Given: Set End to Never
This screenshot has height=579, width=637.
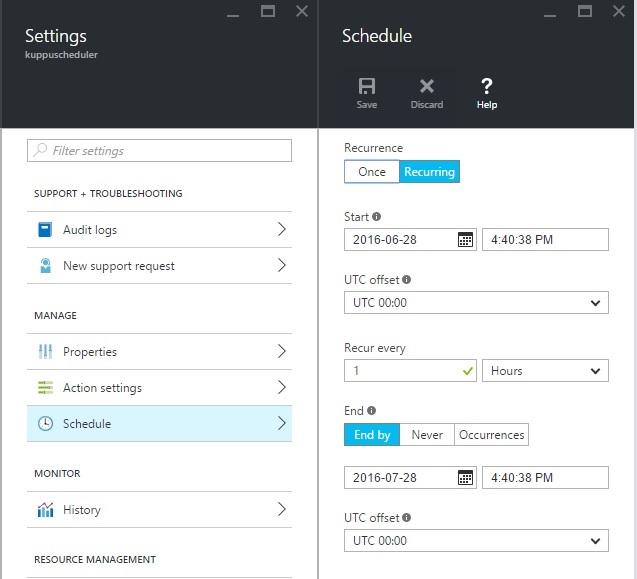Looking at the screenshot, I should tap(427, 435).
